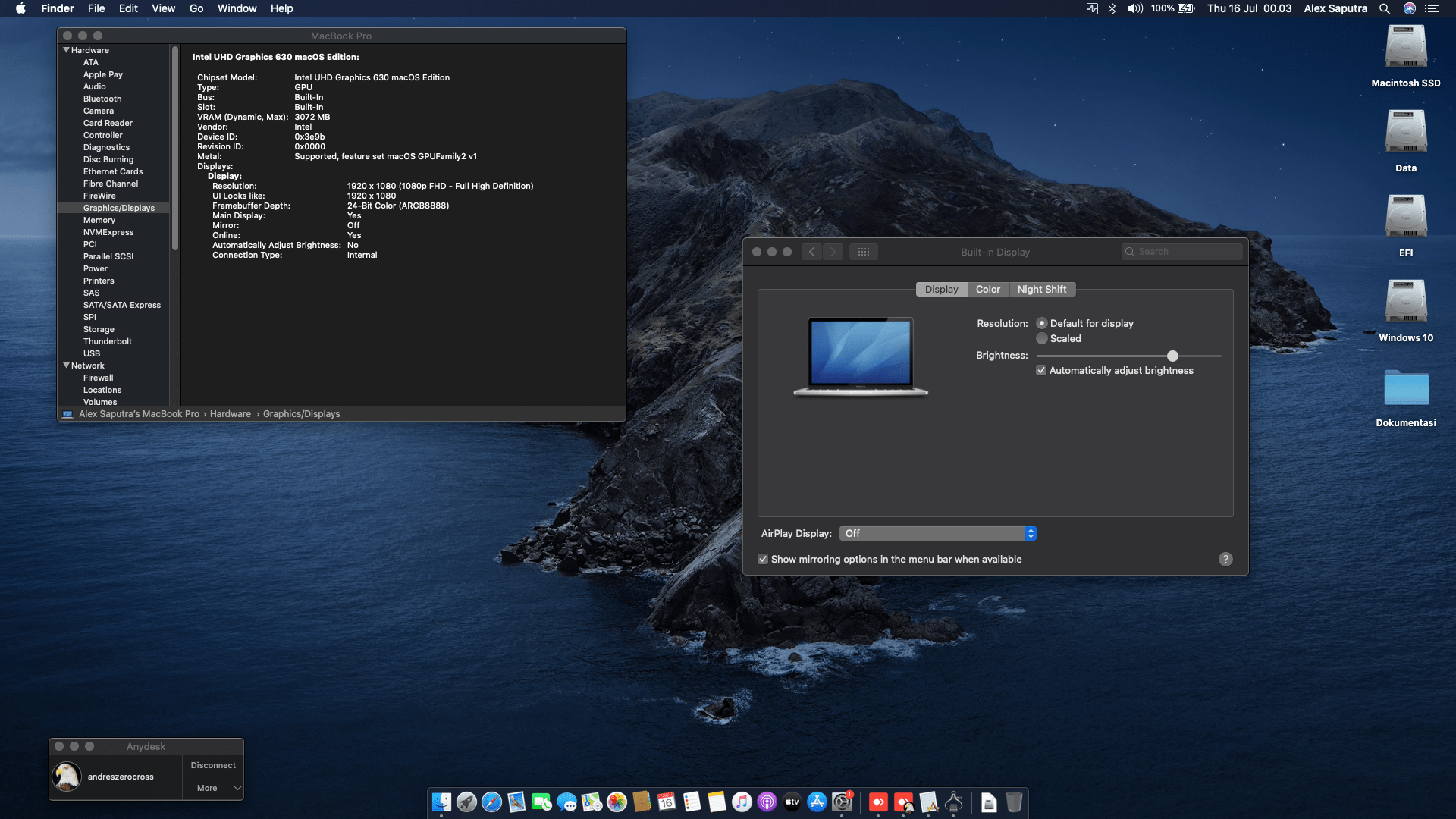Click the Bluetooth icon in the menu bar
1456x819 pixels.
point(1112,8)
